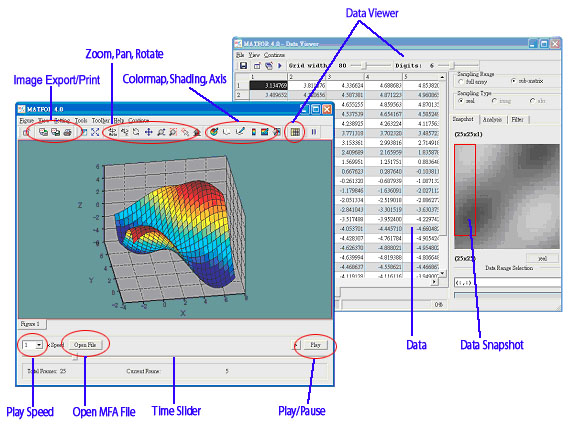Click the L-shaped axis icon
Image resolution: width=570 pixels, height=427 pixels.
[x=226, y=132]
